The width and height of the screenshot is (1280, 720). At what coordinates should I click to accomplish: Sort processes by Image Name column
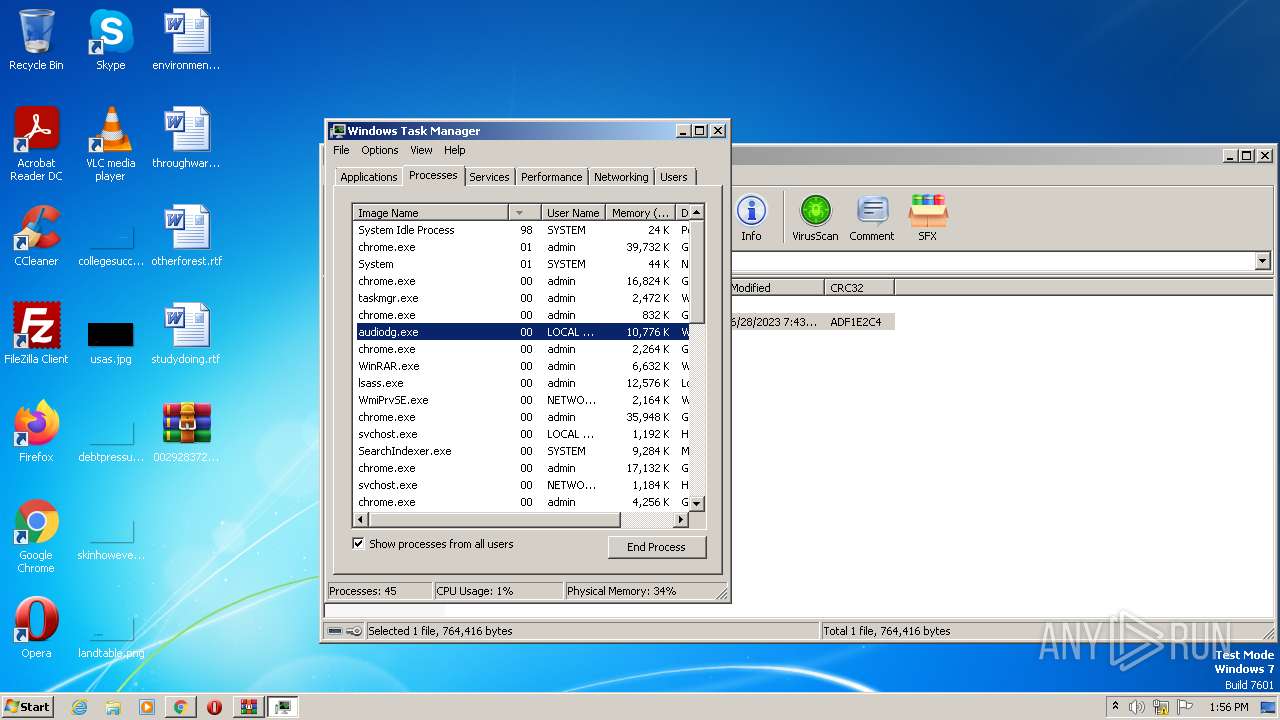pos(432,213)
